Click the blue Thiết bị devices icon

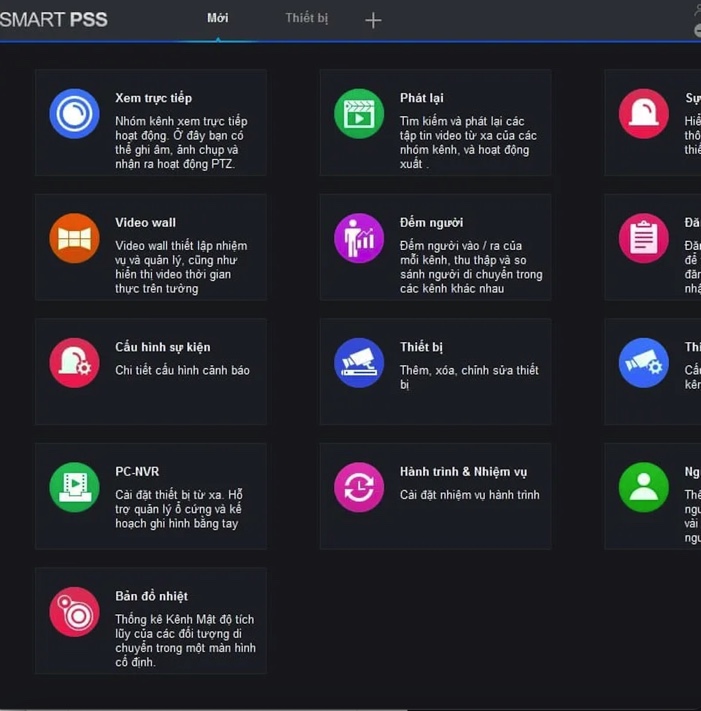click(x=359, y=363)
